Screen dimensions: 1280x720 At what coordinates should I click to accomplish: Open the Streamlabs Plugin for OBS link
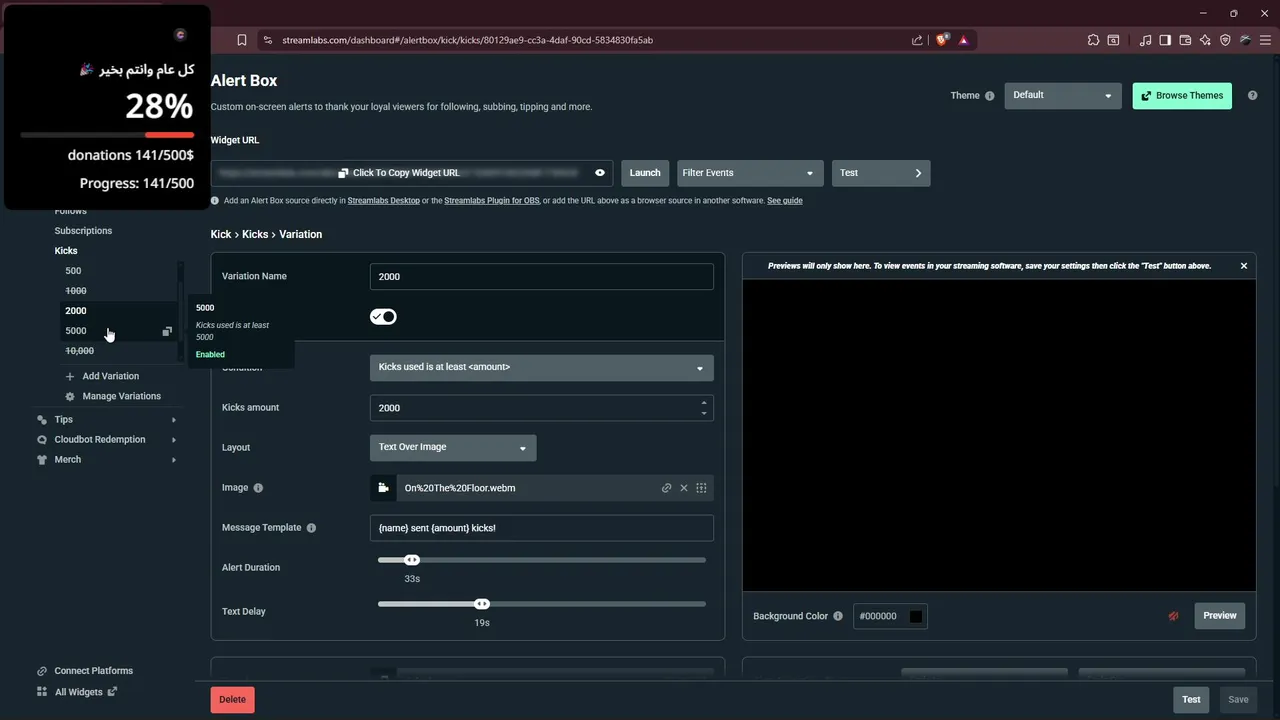coord(491,201)
